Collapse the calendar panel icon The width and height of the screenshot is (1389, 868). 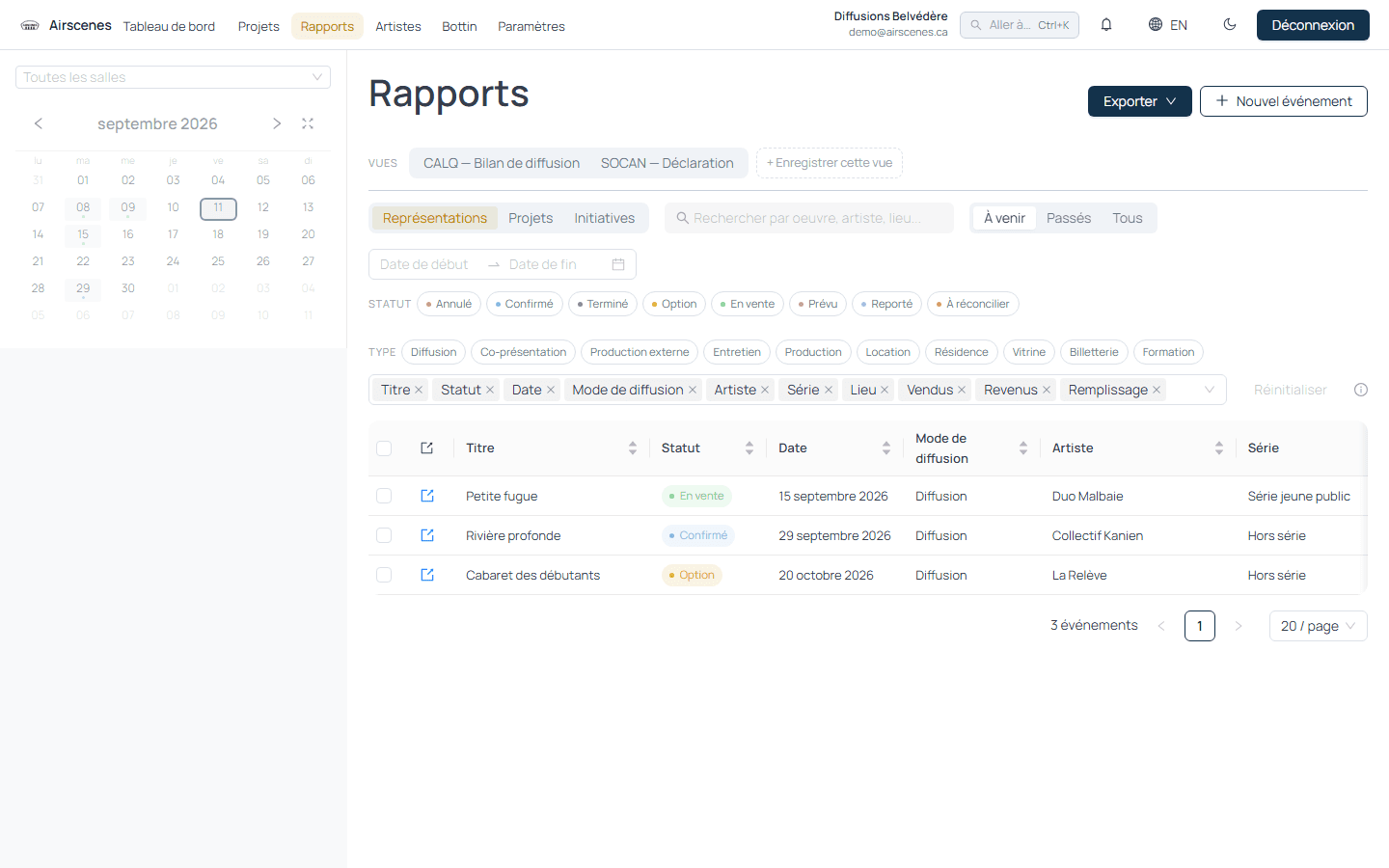pyautogui.click(x=308, y=123)
